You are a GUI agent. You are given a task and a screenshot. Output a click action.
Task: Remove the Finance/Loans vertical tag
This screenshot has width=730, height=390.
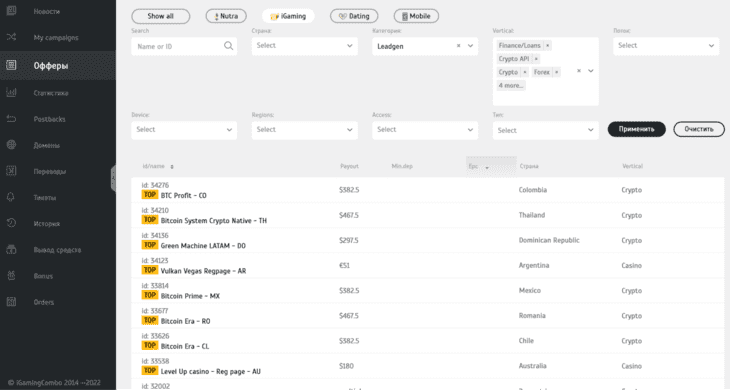548,45
